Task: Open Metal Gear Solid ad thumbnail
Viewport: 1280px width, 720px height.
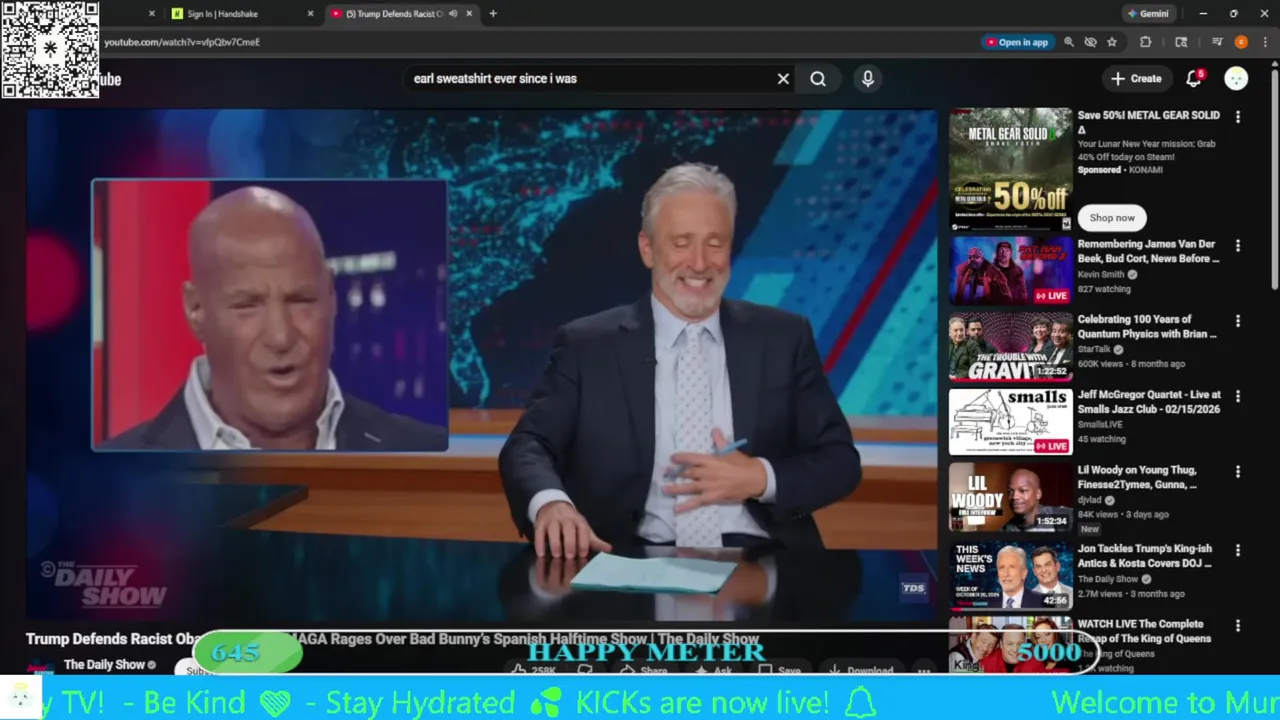Action: 1010,169
